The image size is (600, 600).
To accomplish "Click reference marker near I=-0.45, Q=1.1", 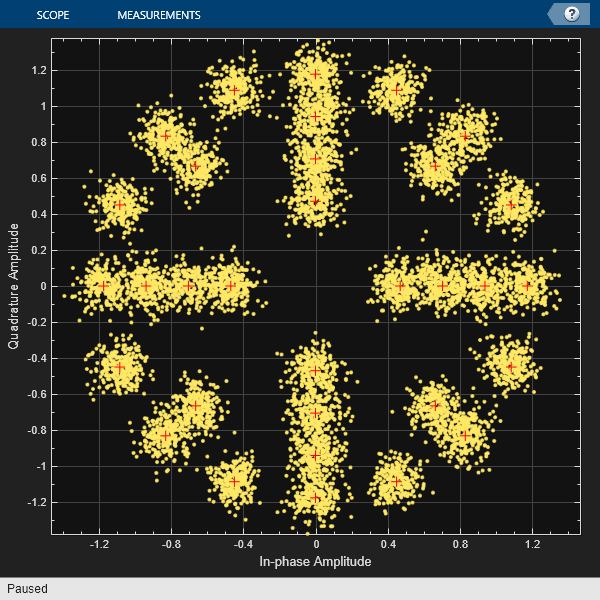I will [x=235, y=90].
